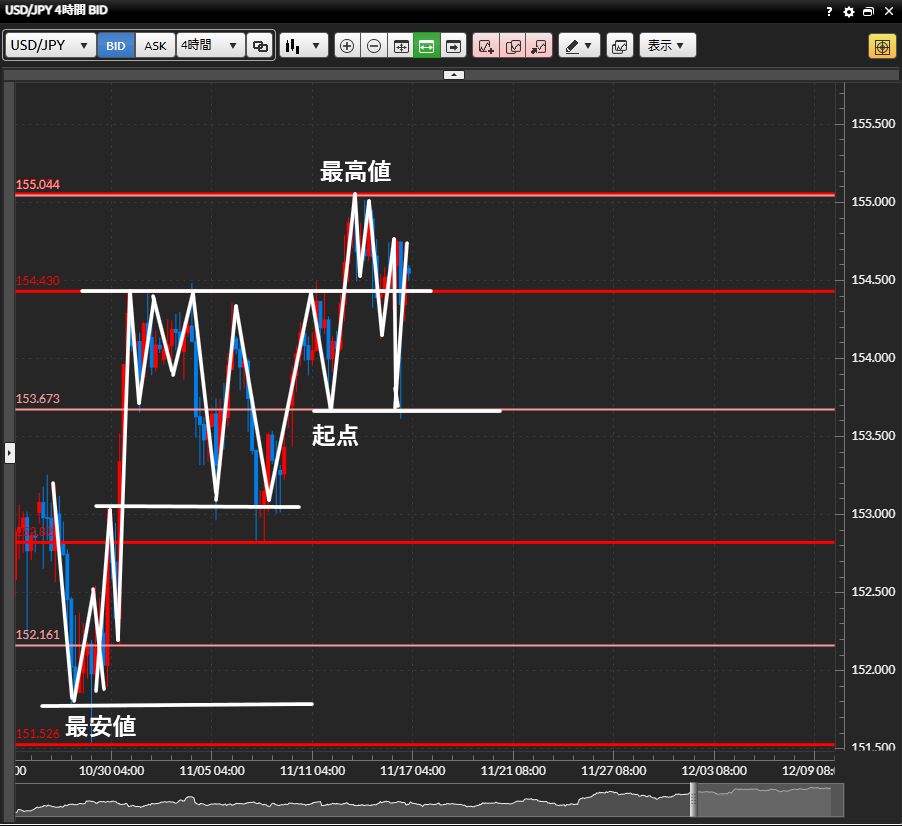Open the 表示 menu
The image size is (902, 826).
(x=667, y=46)
